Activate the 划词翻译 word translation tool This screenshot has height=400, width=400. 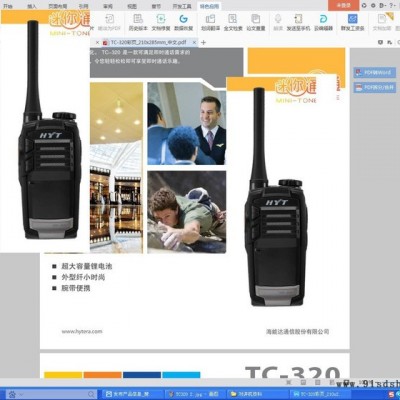click(210, 22)
